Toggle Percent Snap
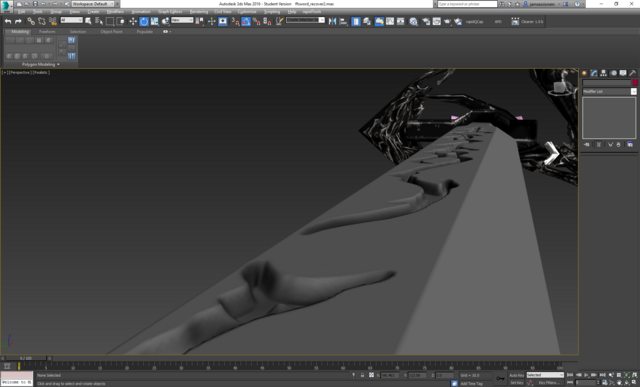This screenshot has width=640, height=387. click(257, 21)
